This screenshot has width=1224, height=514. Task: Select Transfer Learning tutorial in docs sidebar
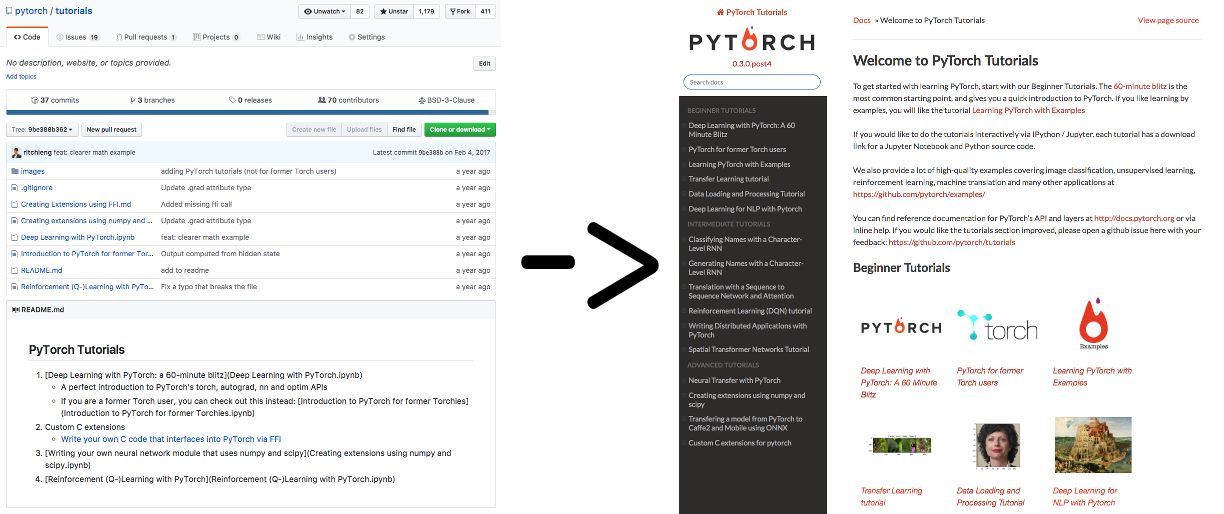tap(729, 179)
